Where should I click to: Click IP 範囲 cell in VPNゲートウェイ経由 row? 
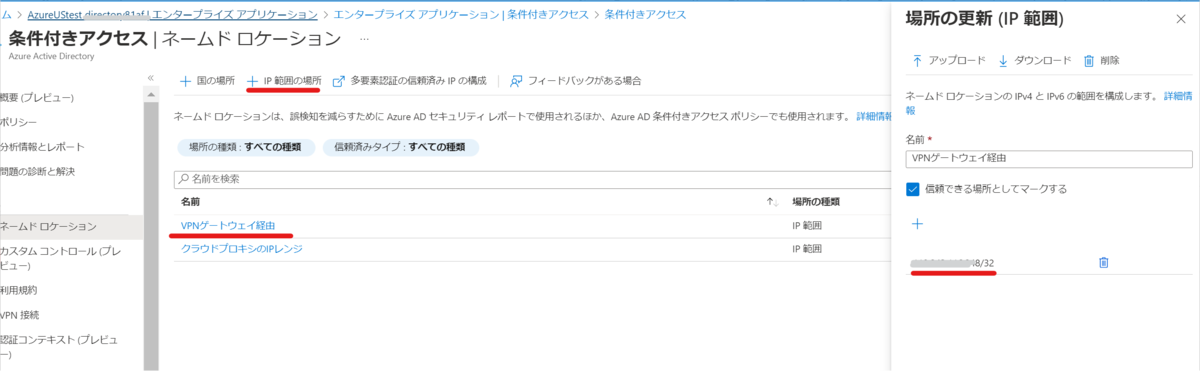pos(806,226)
